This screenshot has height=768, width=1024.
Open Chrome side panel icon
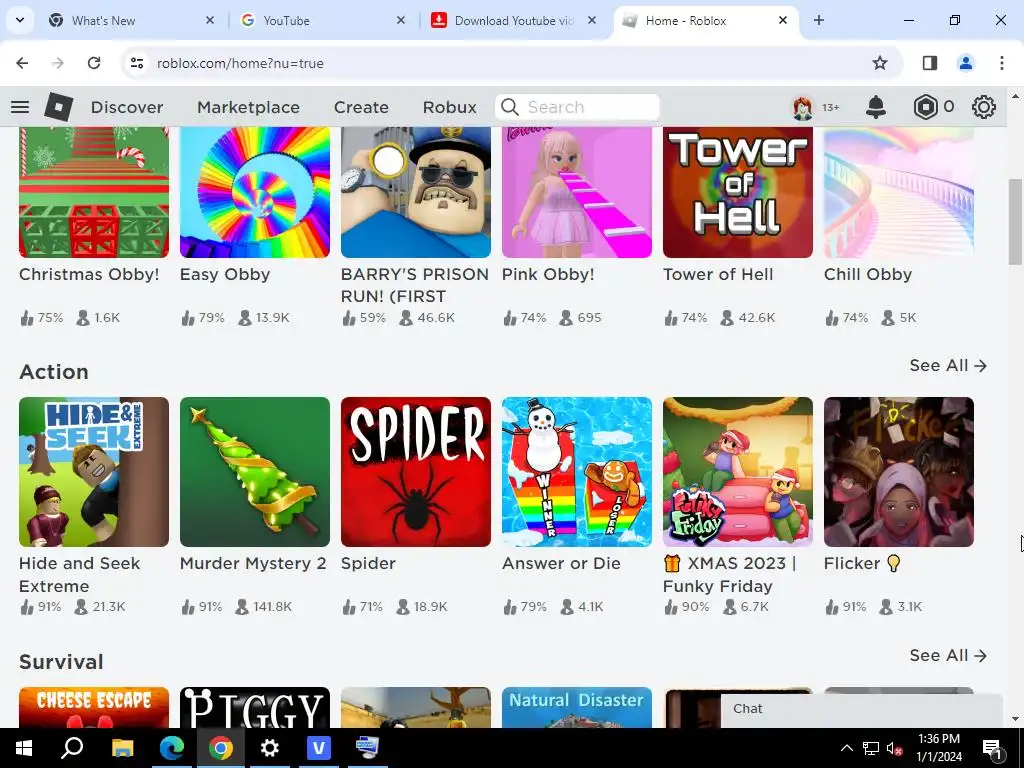pyautogui.click(x=929, y=63)
